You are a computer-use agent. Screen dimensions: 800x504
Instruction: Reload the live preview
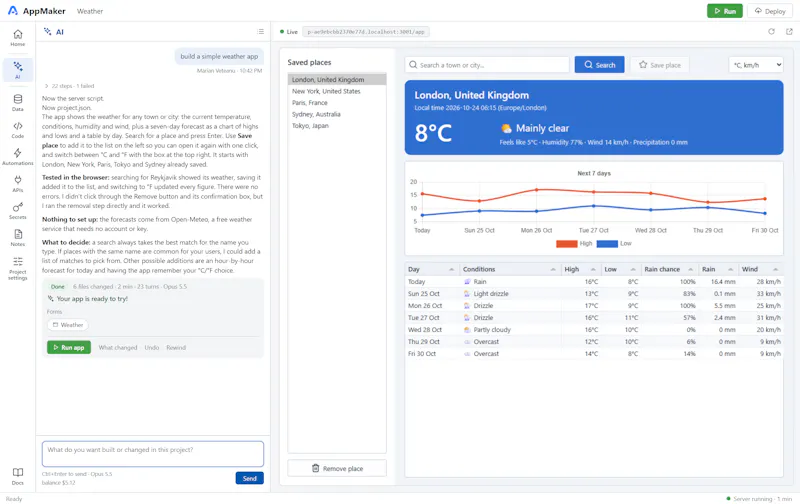(771, 32)
